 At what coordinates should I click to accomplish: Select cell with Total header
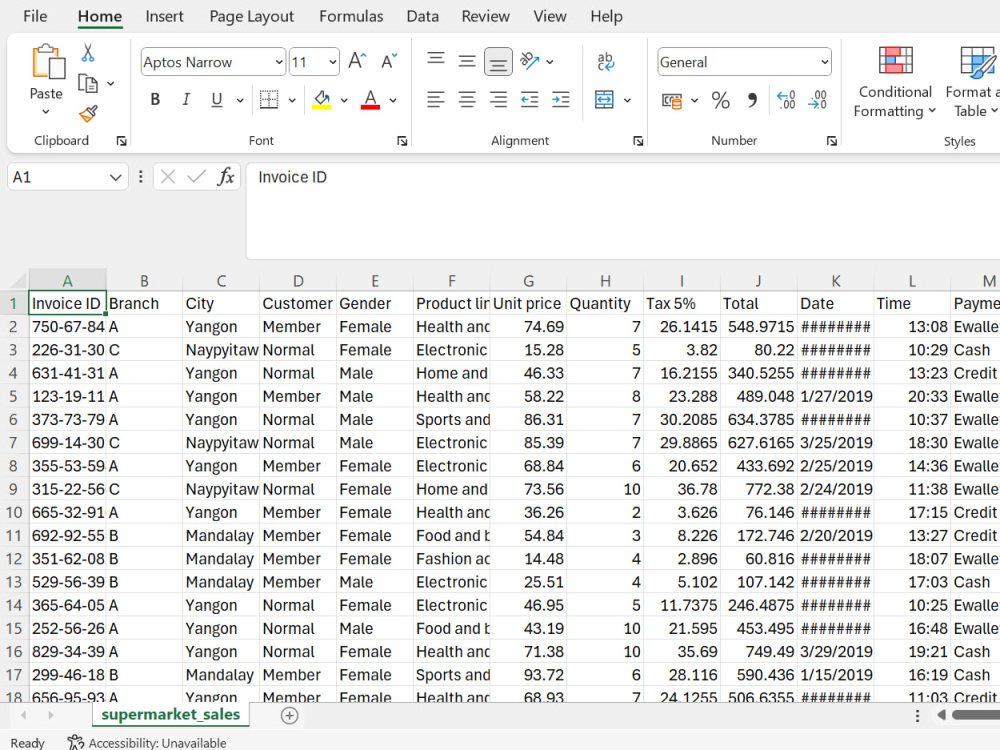[x=759, y=304]
